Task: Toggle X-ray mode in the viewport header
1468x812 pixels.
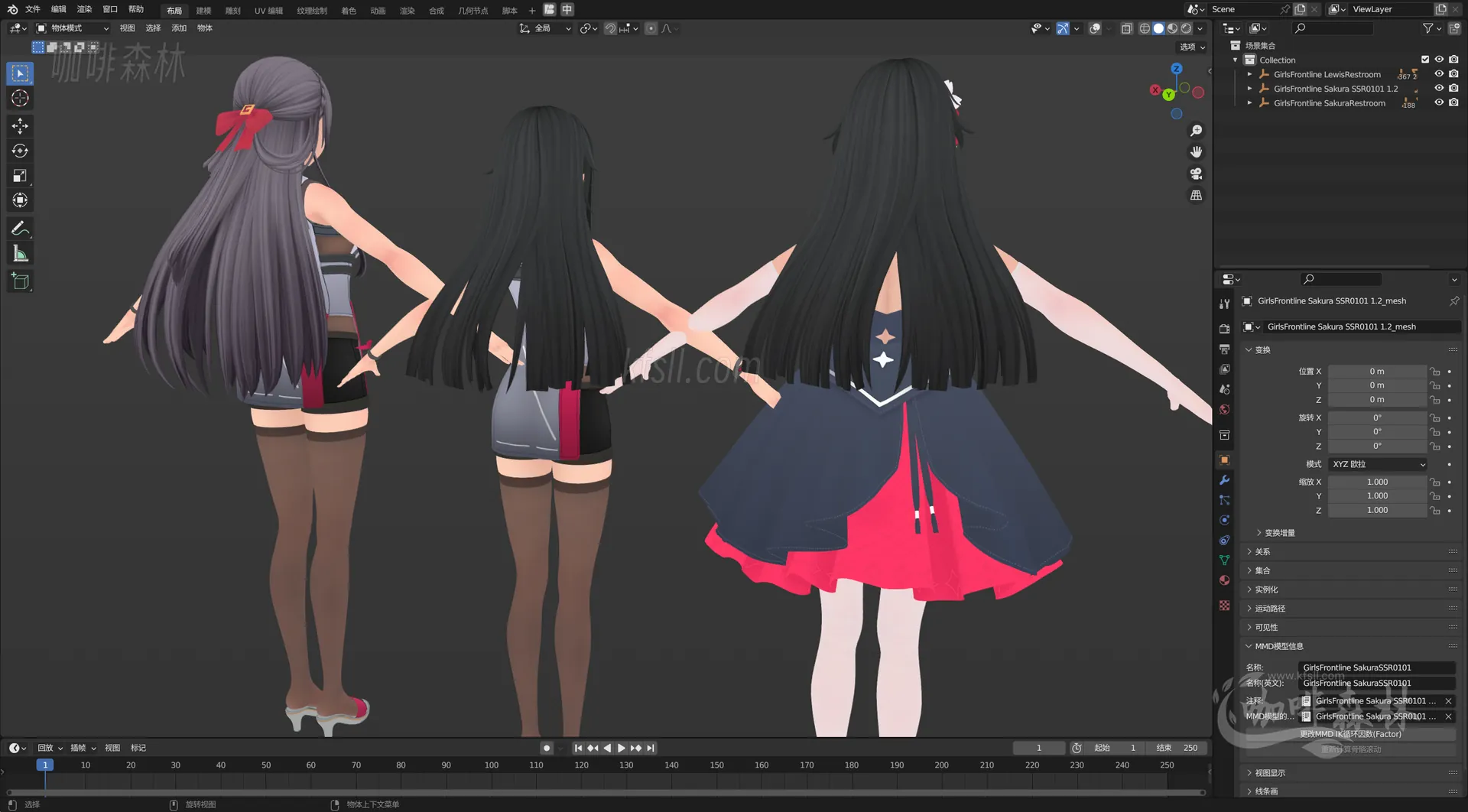Action: [1126, 28]
